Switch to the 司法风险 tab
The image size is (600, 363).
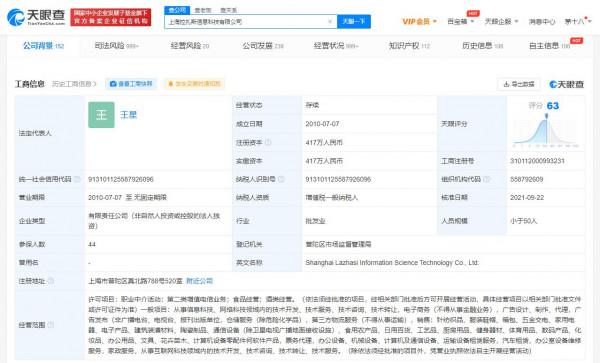(116, 46)
